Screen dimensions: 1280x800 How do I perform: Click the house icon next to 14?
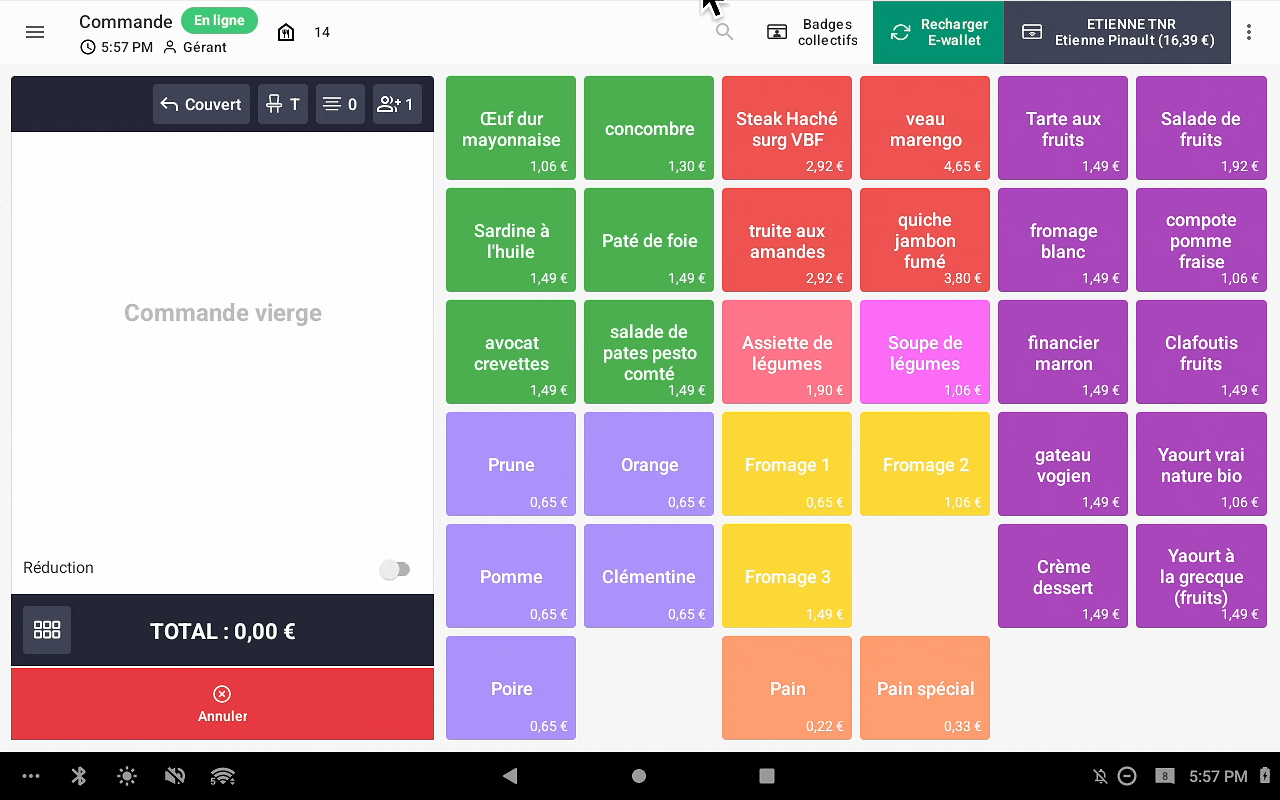coord(286,32)
